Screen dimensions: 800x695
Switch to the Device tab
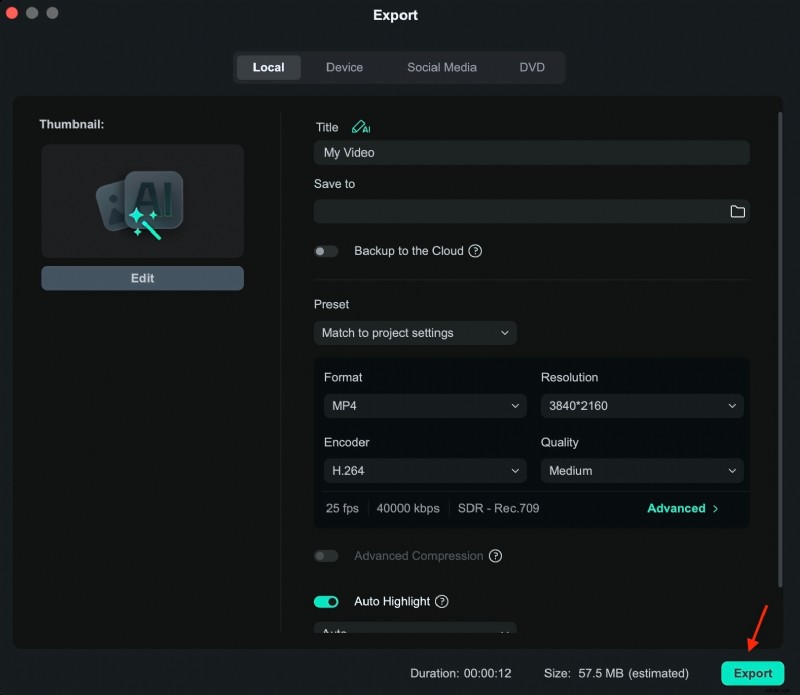point(344,67)
